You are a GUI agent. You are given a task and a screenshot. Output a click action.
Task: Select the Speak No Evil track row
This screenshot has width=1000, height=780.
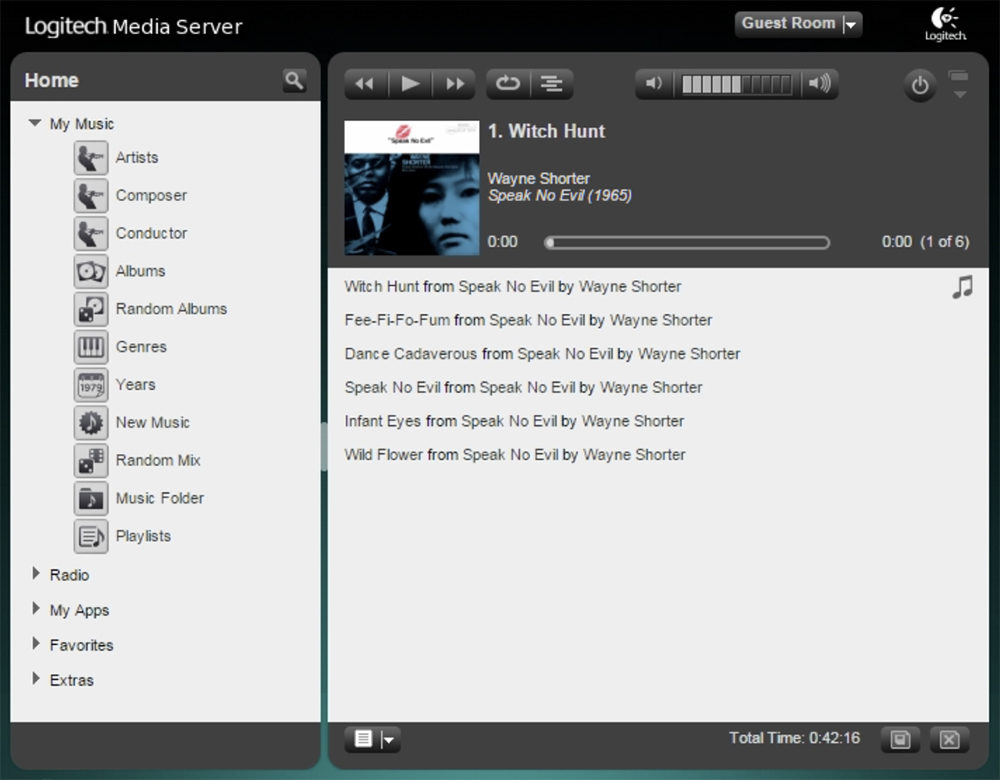tap(523, 388)
